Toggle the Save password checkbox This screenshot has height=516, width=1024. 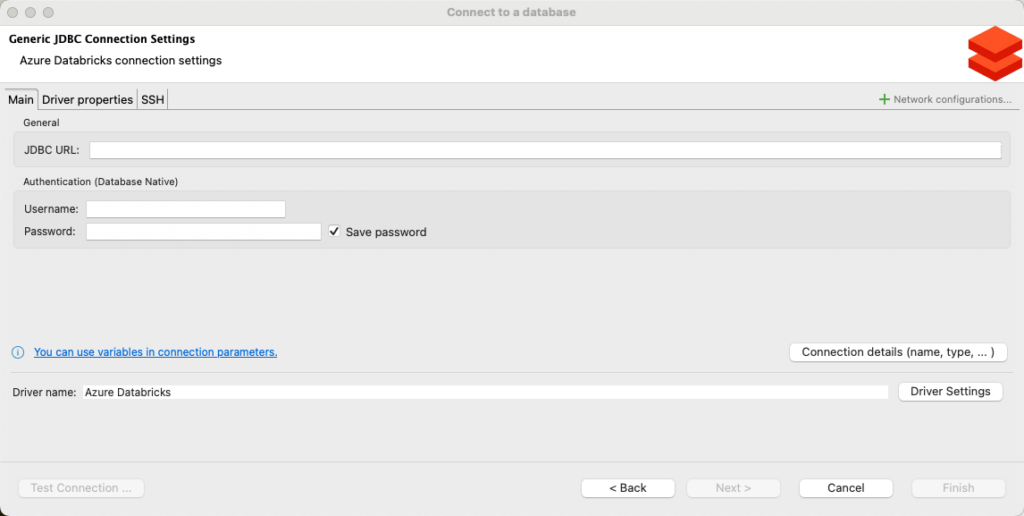point(335,232)
